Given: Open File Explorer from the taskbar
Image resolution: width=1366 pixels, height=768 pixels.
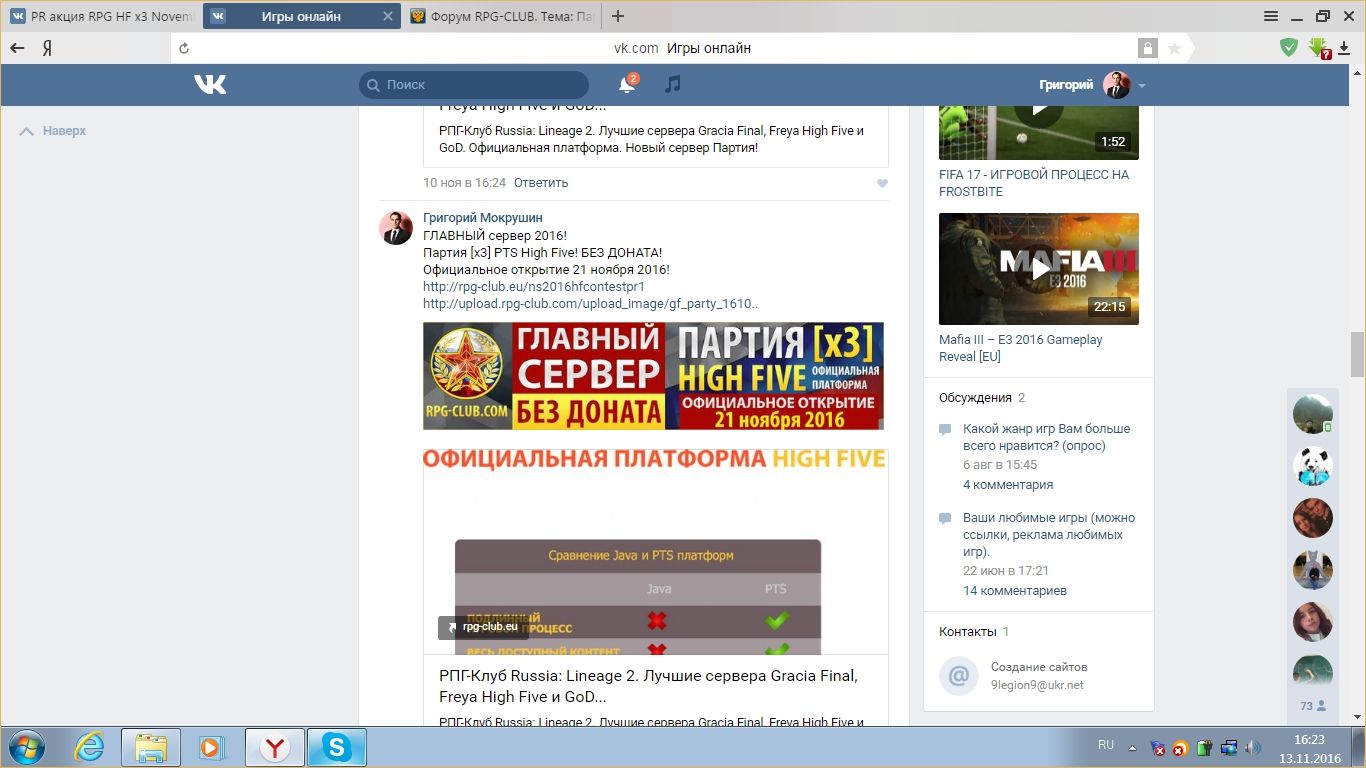Looking at the screenshot, I should (151, 747).
